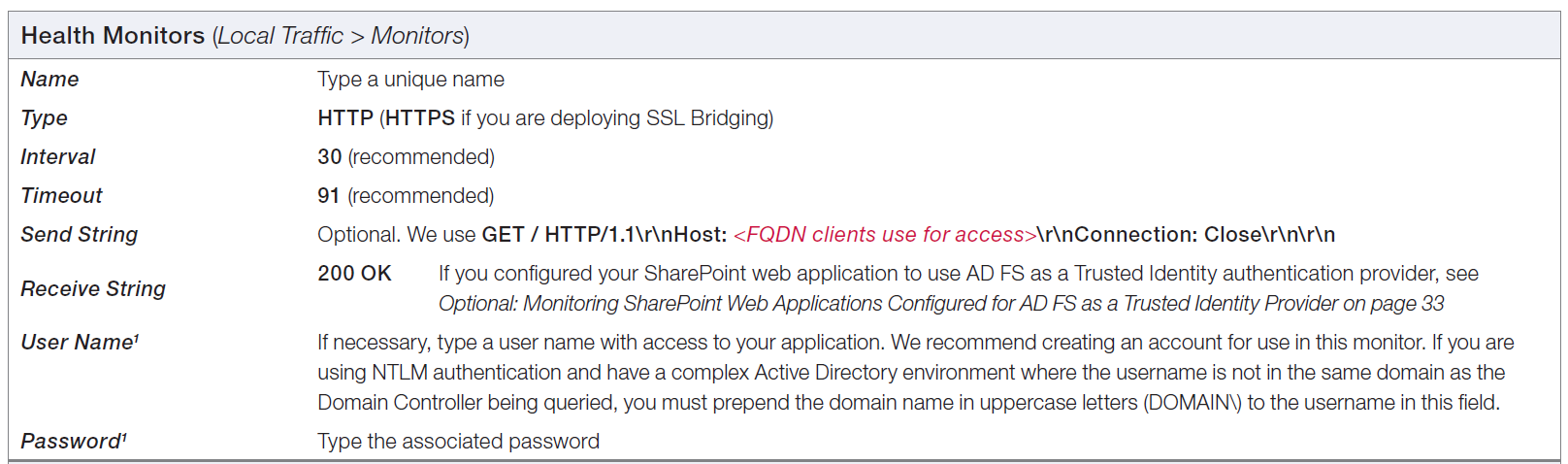The height and width of the screenshot is (464, 1568).
Task: Open the Optional: Monitoring SharePoint Web Applications reference
Action: coord(941,304)
